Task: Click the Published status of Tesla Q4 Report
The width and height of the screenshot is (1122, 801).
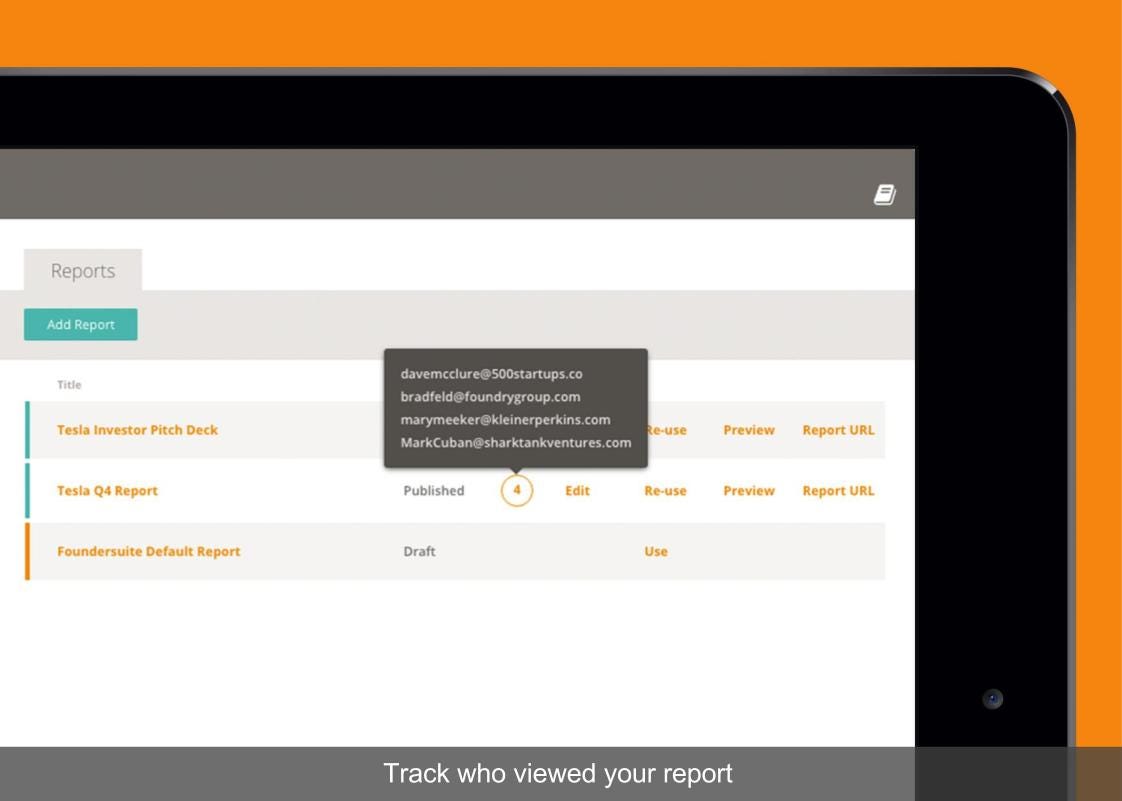Action: tap(434, 490)
